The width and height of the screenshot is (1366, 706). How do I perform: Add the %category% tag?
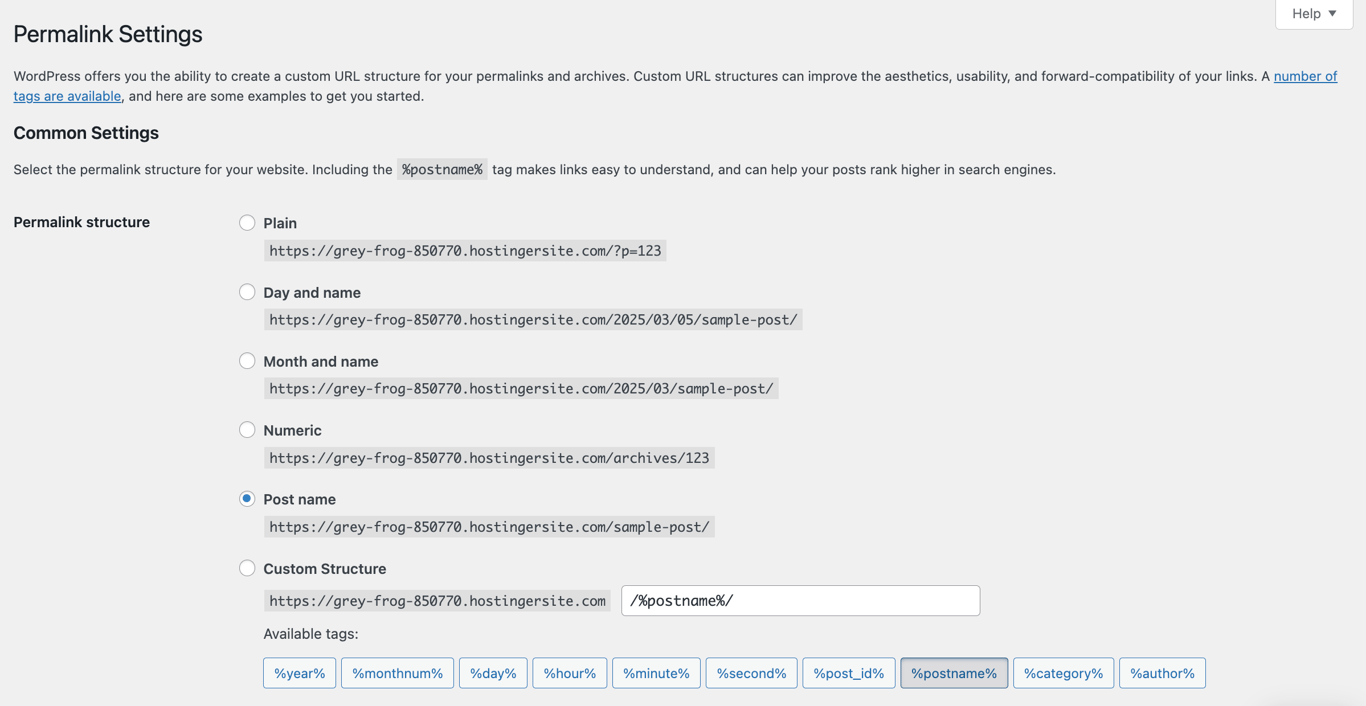(x=1063, y=673)
